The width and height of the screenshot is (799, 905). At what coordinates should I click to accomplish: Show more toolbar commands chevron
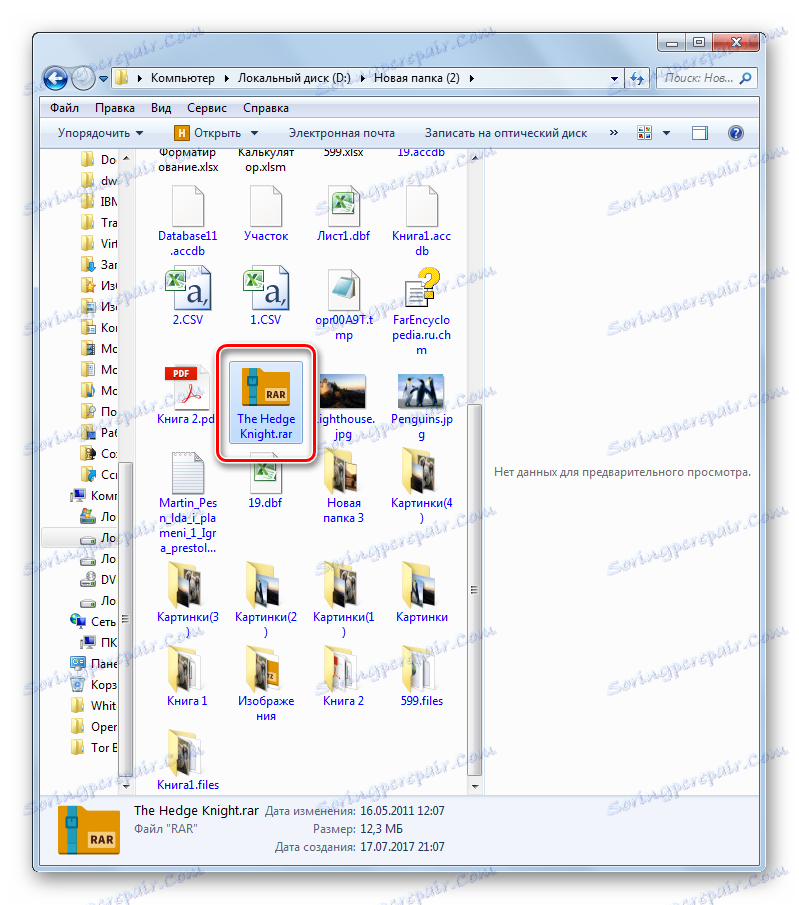(614, 133)
